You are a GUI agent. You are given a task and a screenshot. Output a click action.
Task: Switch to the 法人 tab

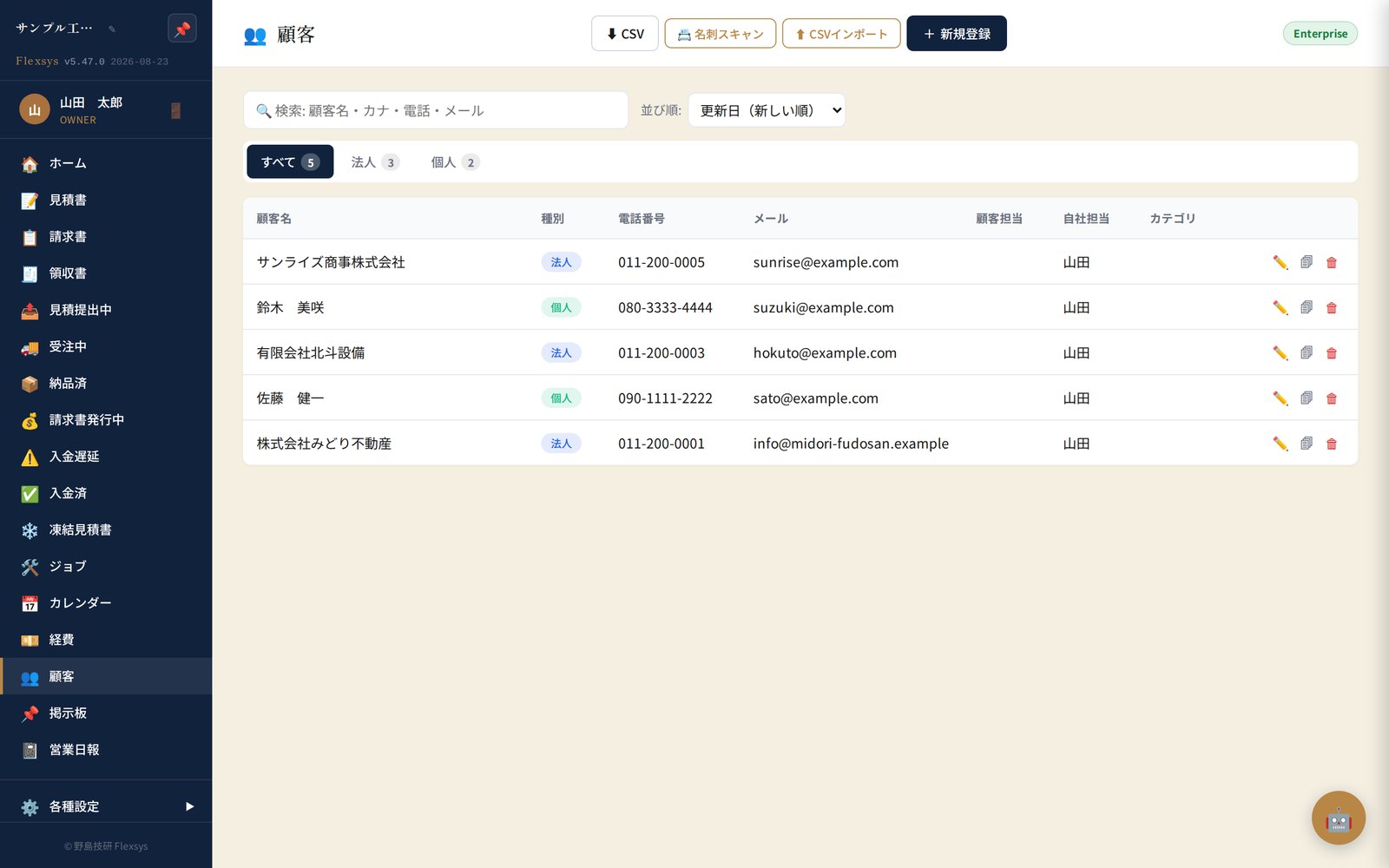coord(374,161)
